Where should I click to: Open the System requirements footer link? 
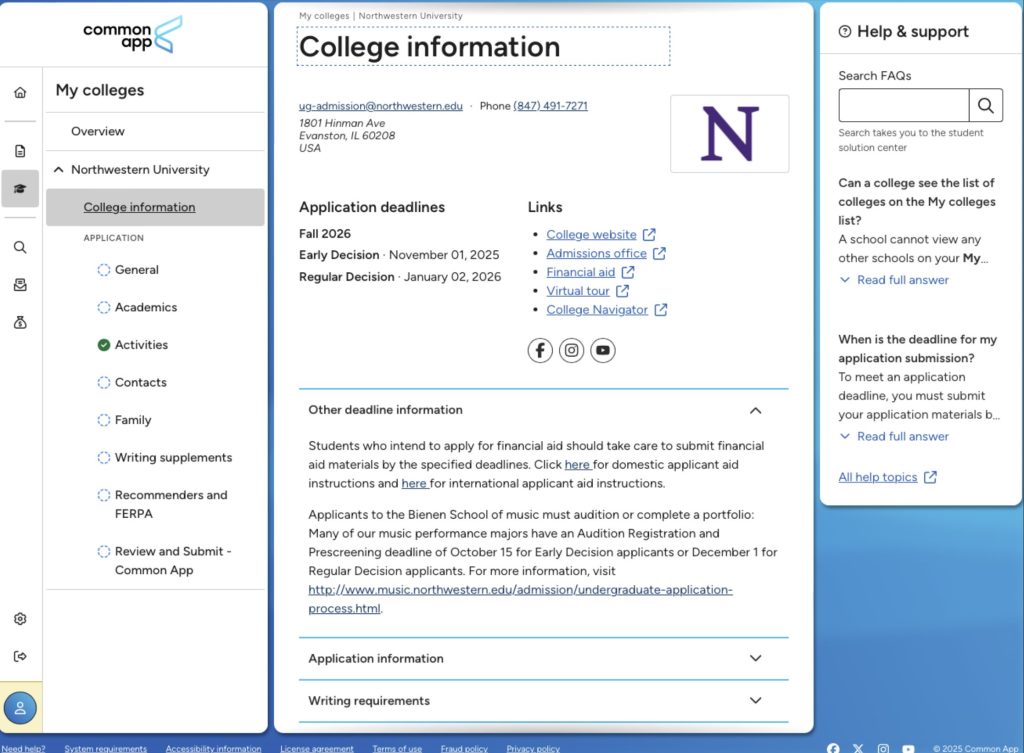click(106, 748)
